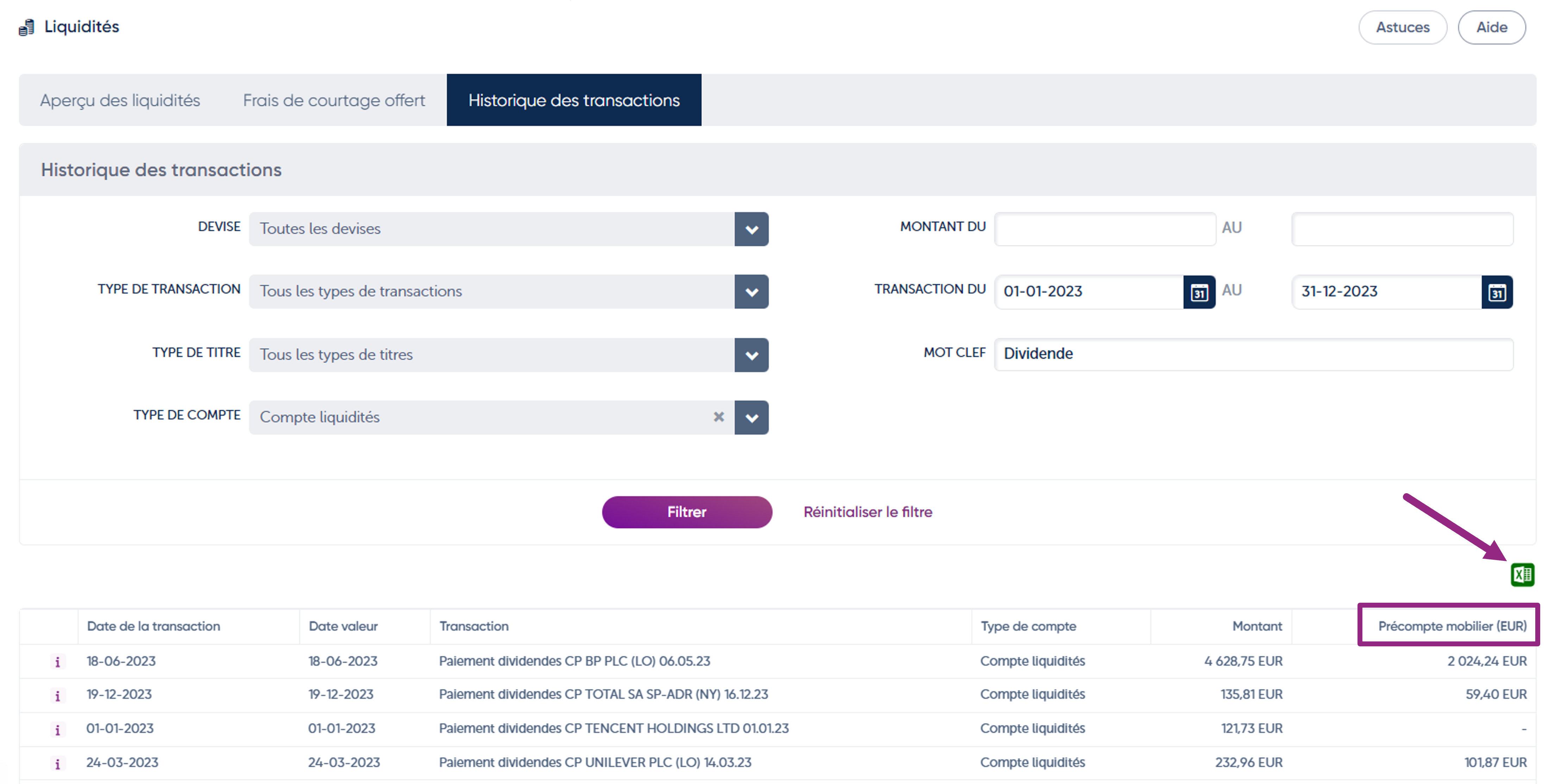Expand the Devise dropdown

pos(751,229)
